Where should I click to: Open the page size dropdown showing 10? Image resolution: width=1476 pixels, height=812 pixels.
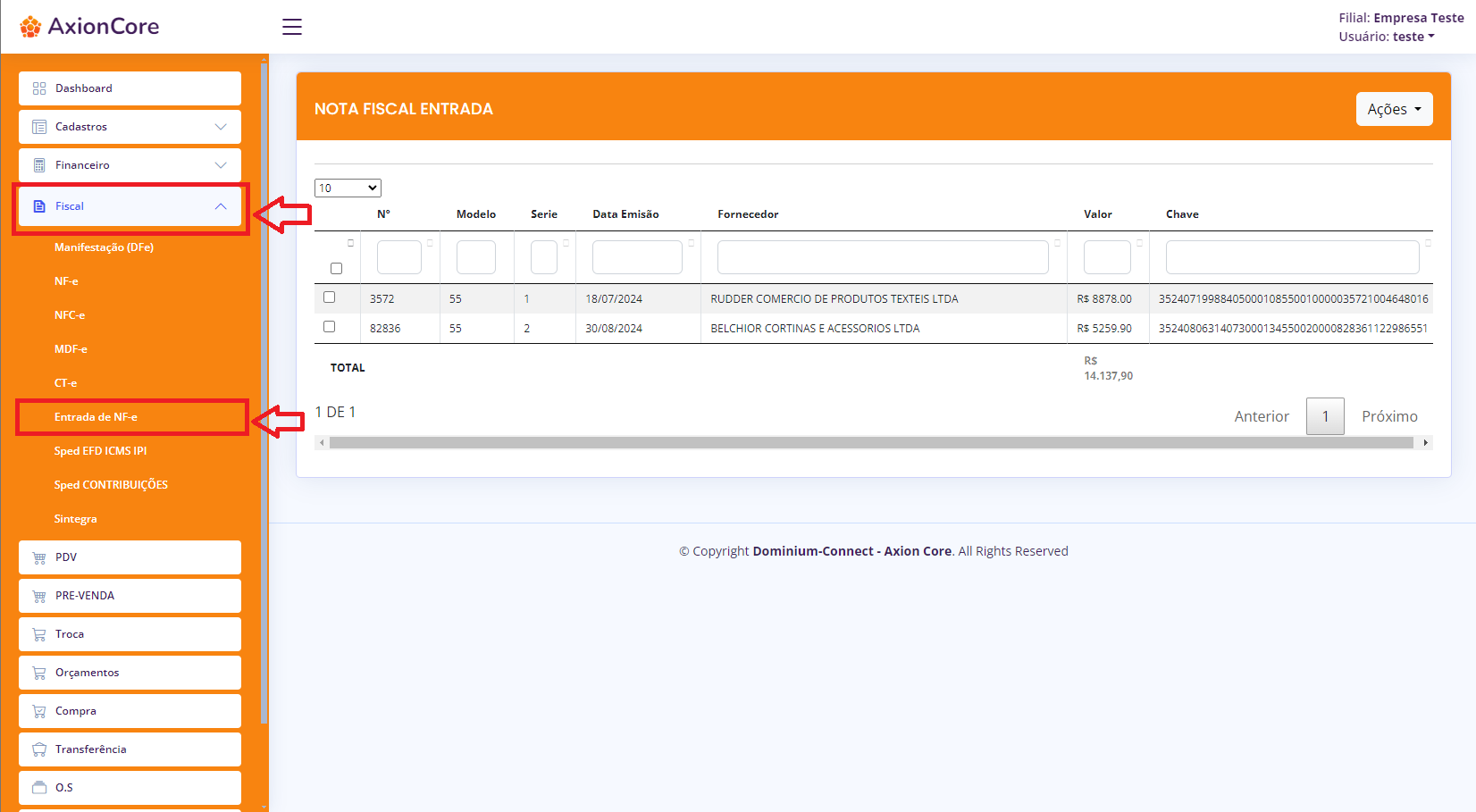[348, 188]
